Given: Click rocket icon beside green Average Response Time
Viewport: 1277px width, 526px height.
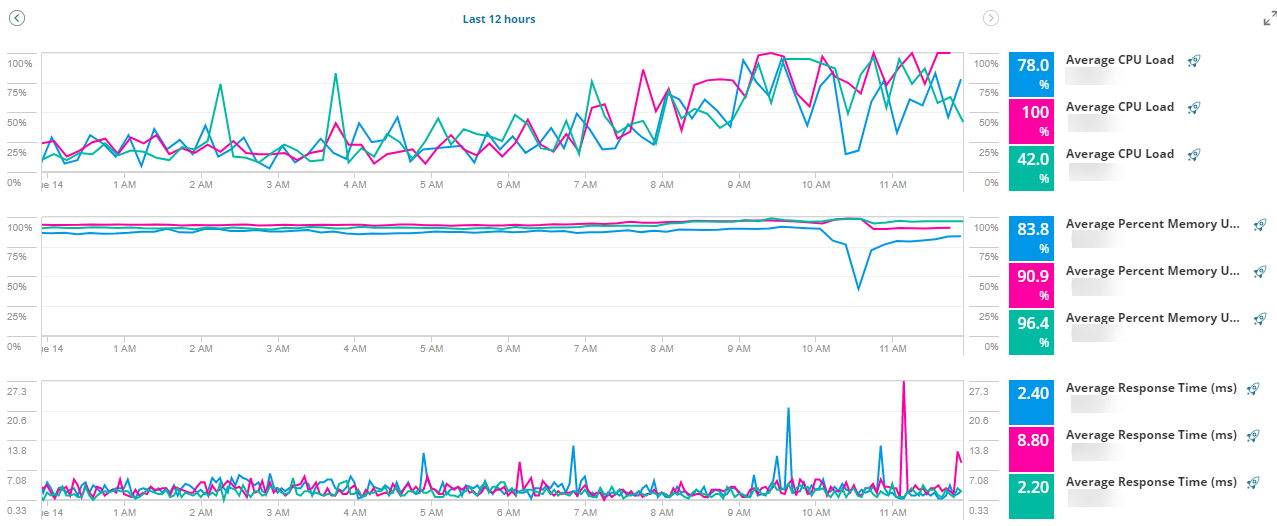Looking at the screenshot, I should click(x=1254, y=483).
